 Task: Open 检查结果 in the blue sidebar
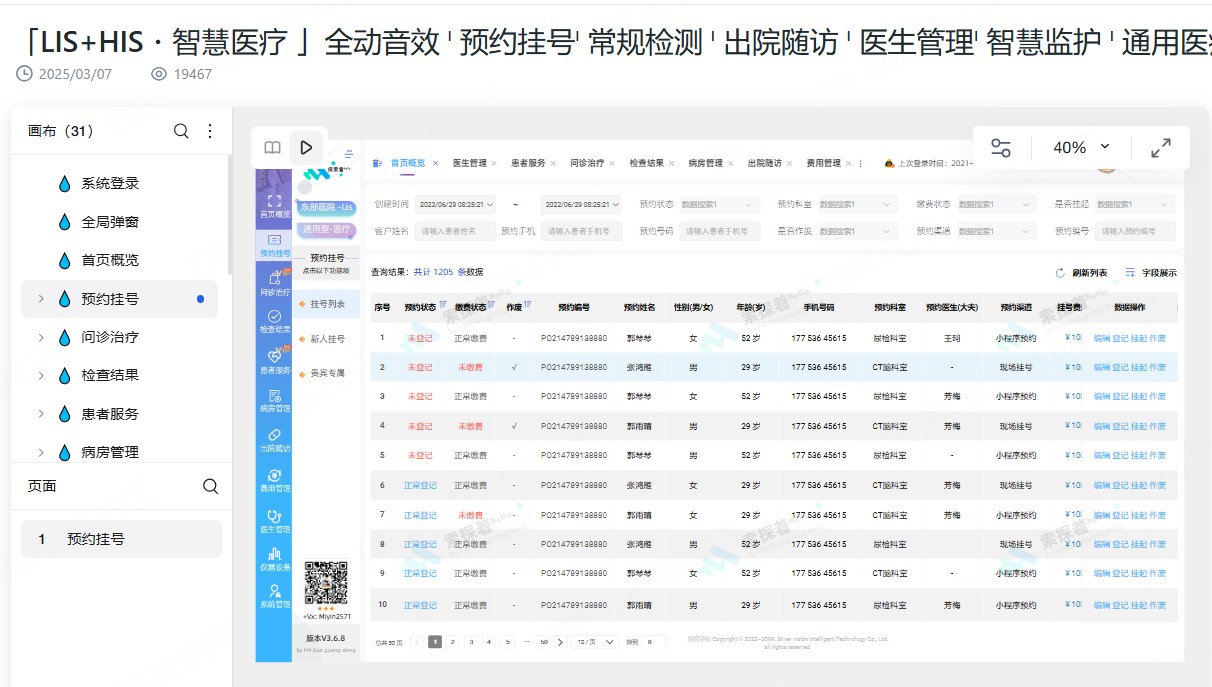tap(275, 321)
